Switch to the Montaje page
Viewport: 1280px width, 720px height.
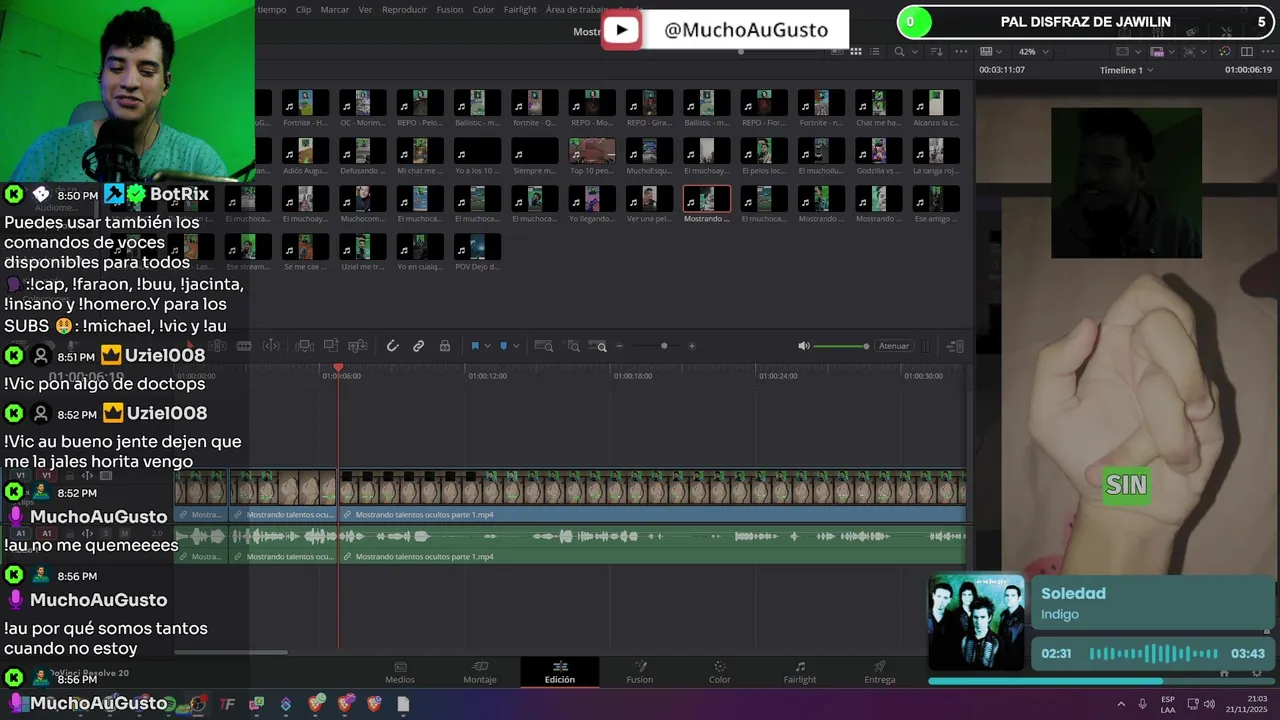[x=480, y=672]
